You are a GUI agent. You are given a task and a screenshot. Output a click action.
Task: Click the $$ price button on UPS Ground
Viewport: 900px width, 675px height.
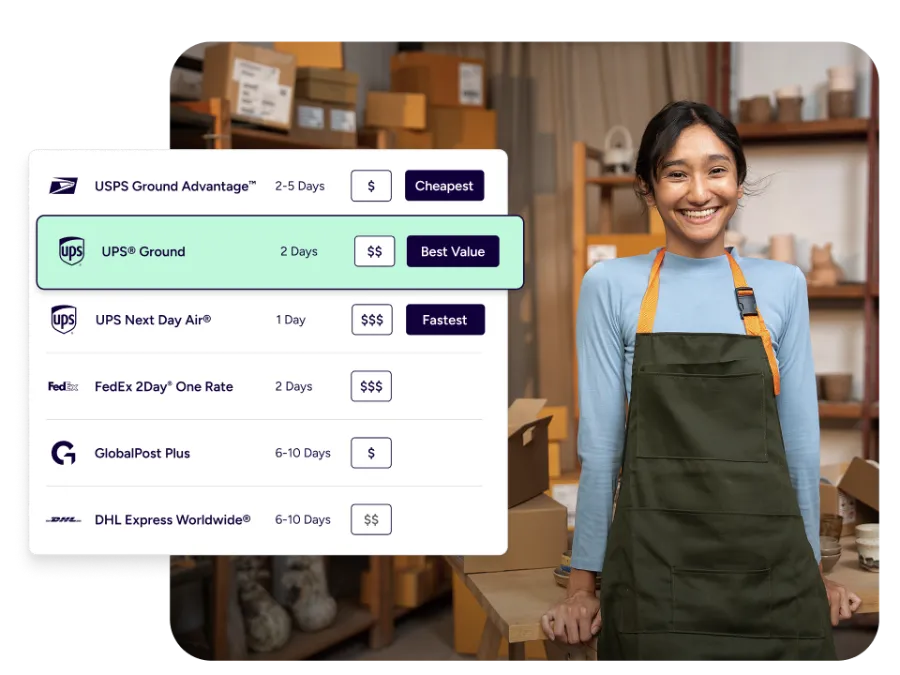point(373,251)
